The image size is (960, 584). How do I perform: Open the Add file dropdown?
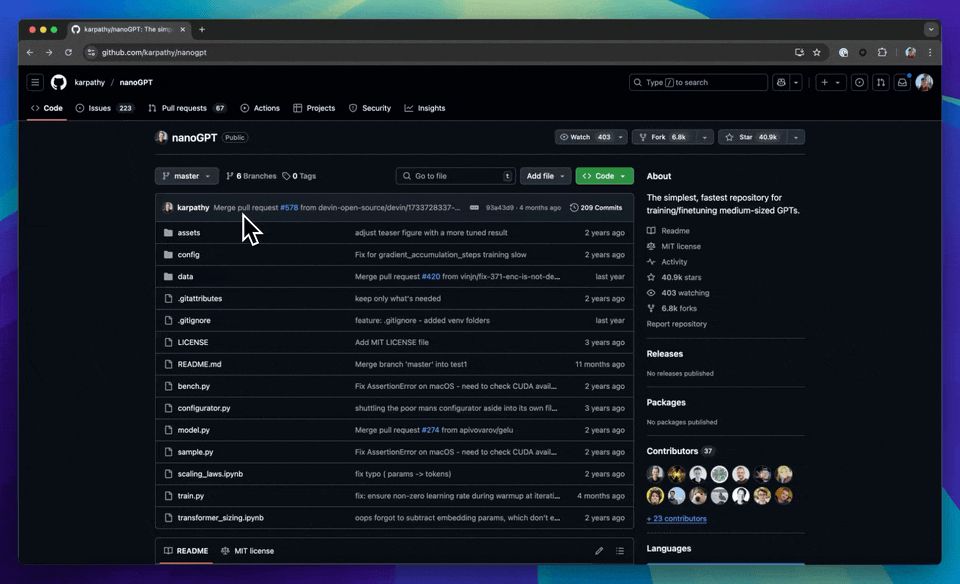click(x=545, y=175)
